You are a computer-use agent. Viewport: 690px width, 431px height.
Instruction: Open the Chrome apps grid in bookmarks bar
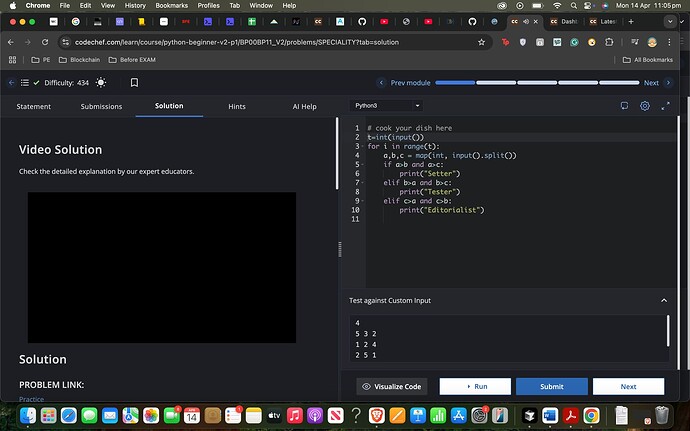tap(12, 59)
